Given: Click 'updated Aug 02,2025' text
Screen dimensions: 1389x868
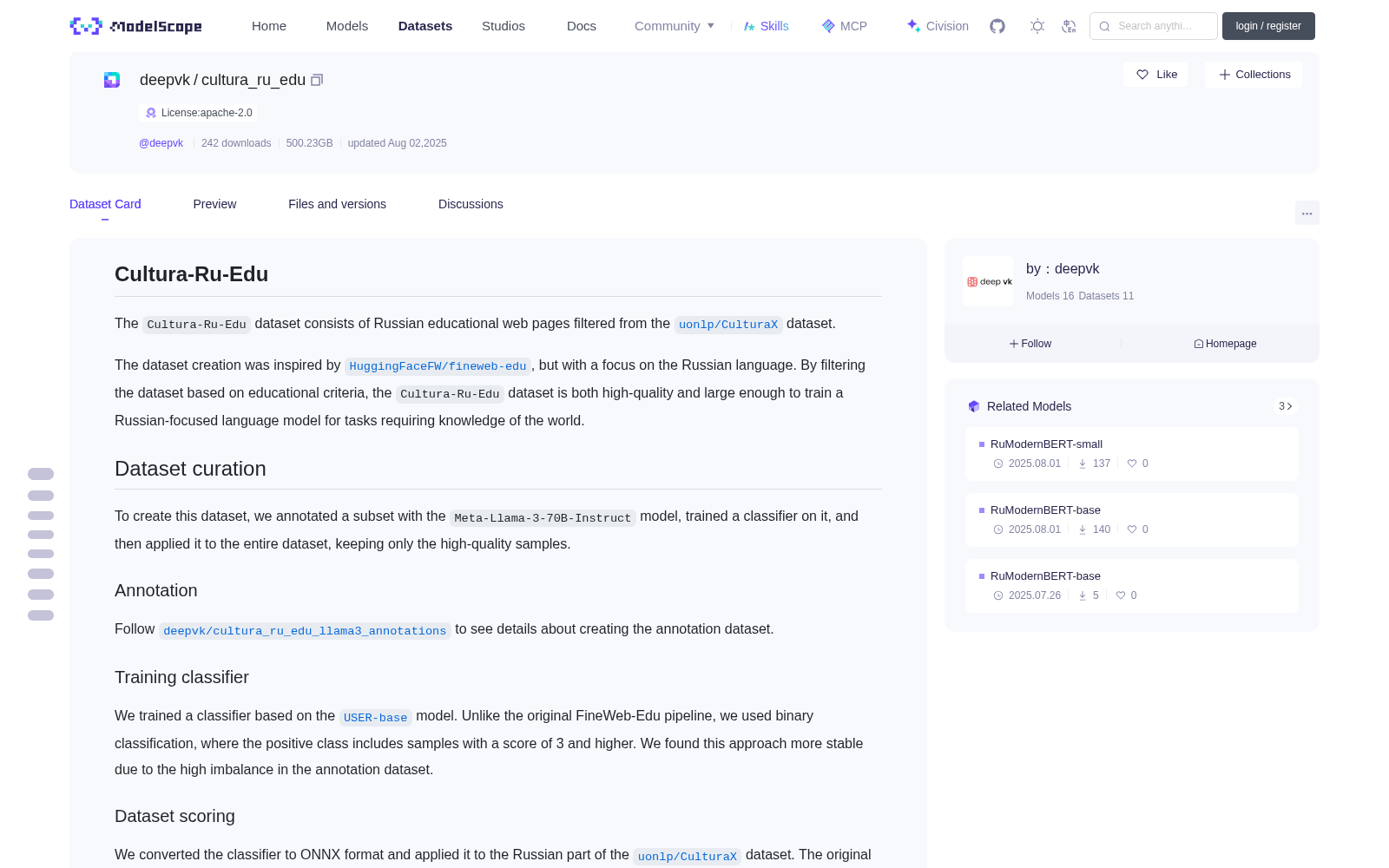Looking at the screenshot, I should coord(398,143).
